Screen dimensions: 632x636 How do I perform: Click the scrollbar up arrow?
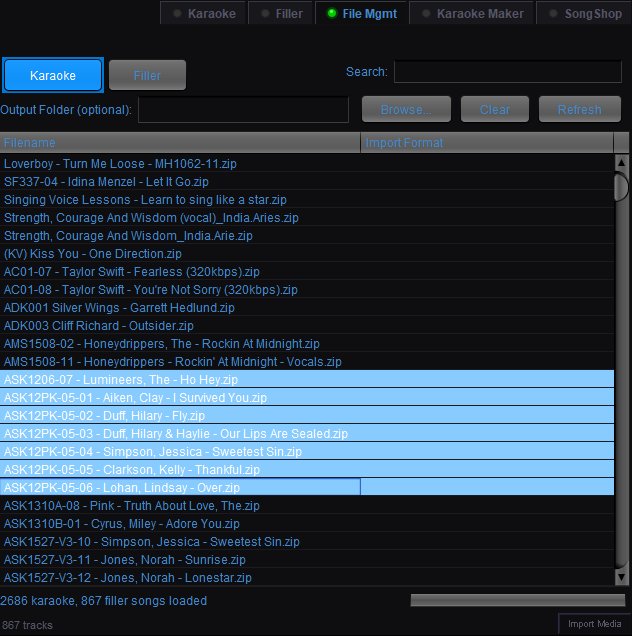621,163
